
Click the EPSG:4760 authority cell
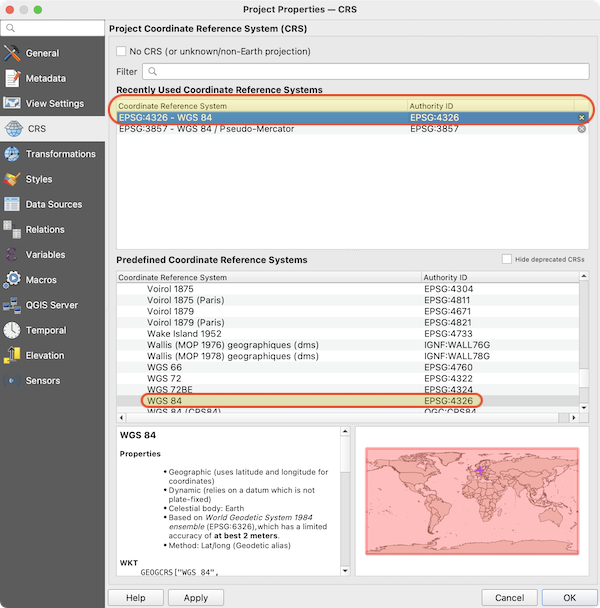[448, 367]
